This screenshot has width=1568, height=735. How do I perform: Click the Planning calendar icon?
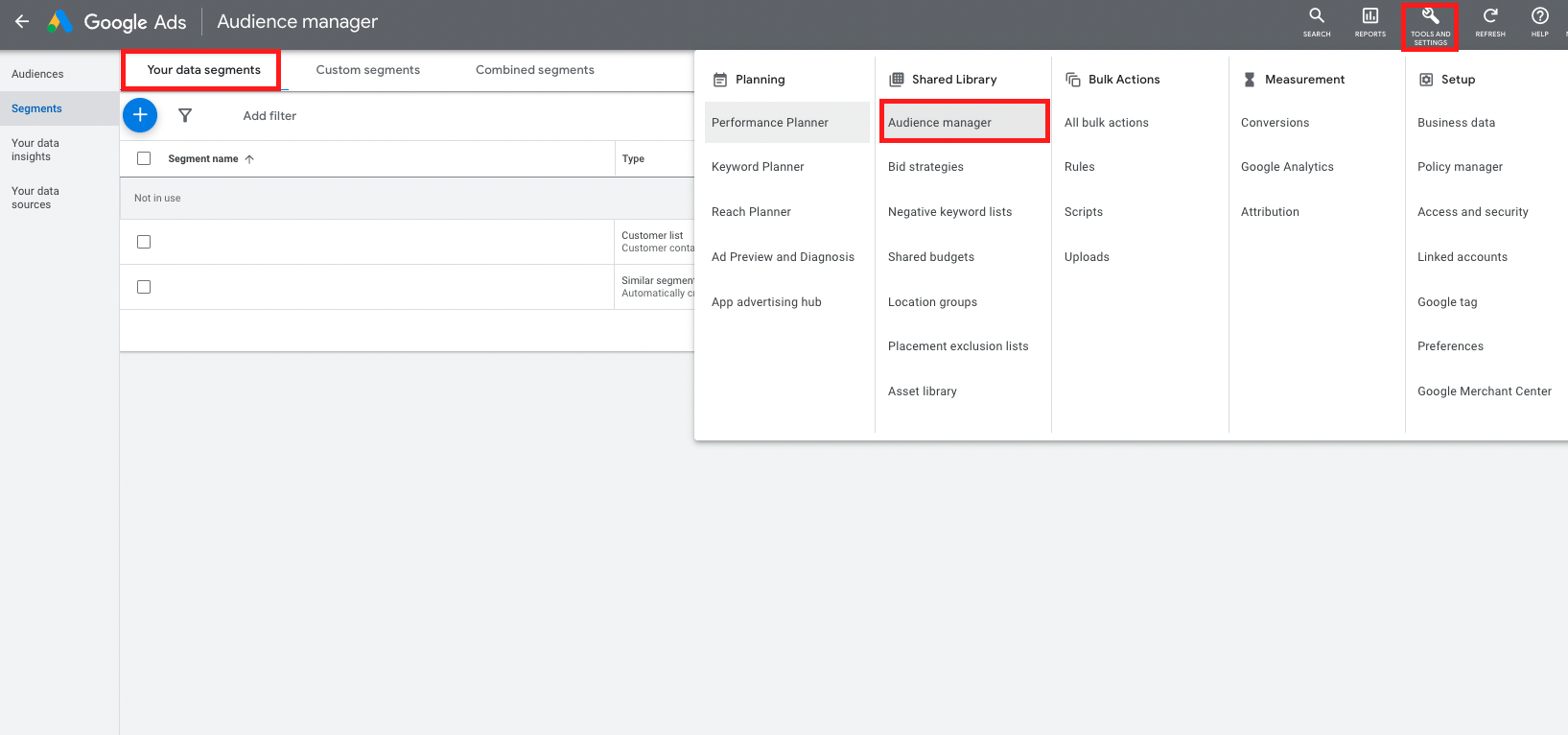(720, 80)
